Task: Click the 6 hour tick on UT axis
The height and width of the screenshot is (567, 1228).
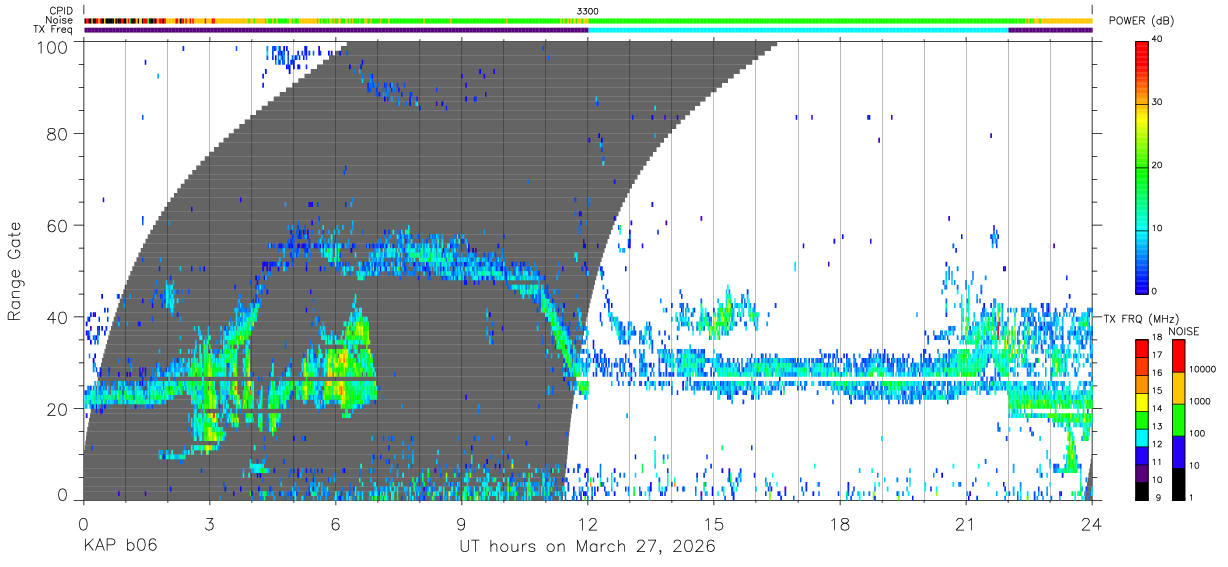Action: [x=335, y=523]
